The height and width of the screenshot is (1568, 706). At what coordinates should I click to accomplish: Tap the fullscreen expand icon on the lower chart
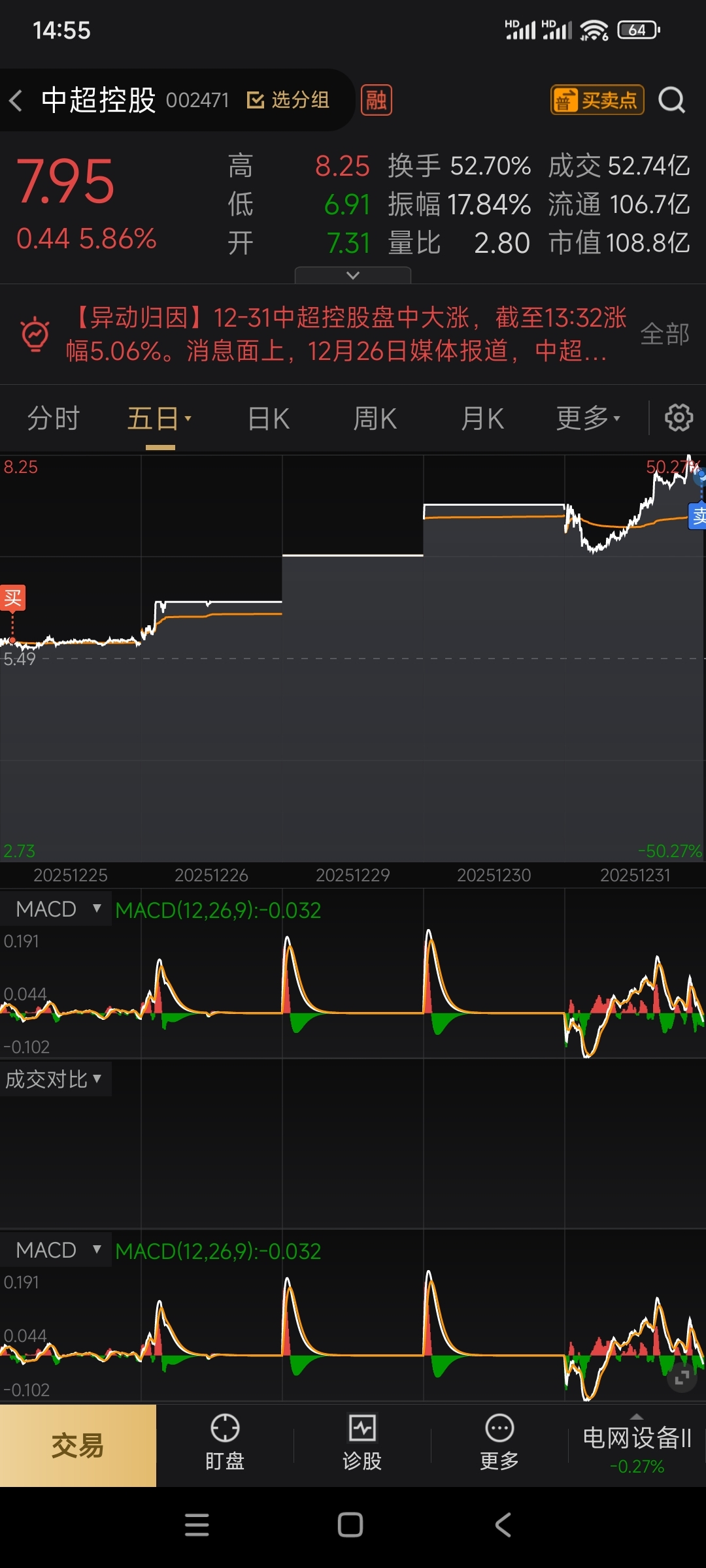tap(681, 1377)
